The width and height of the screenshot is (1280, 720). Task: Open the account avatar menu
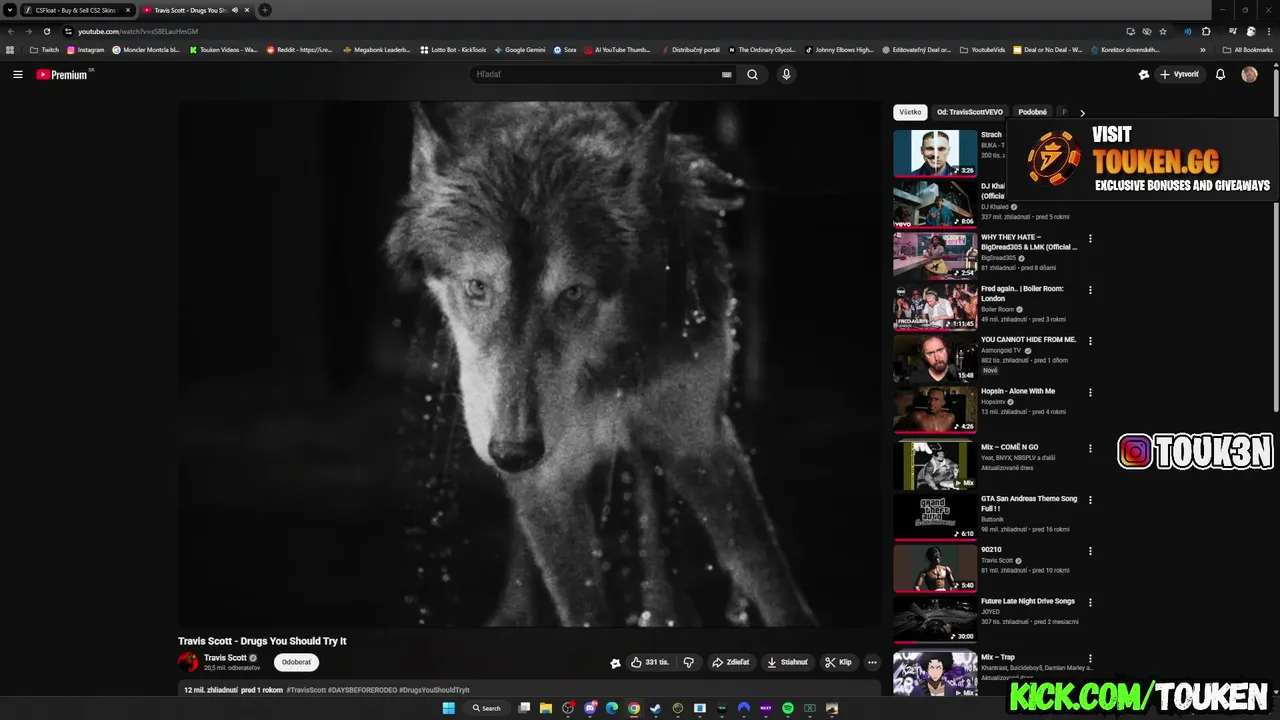point(1249,74)
